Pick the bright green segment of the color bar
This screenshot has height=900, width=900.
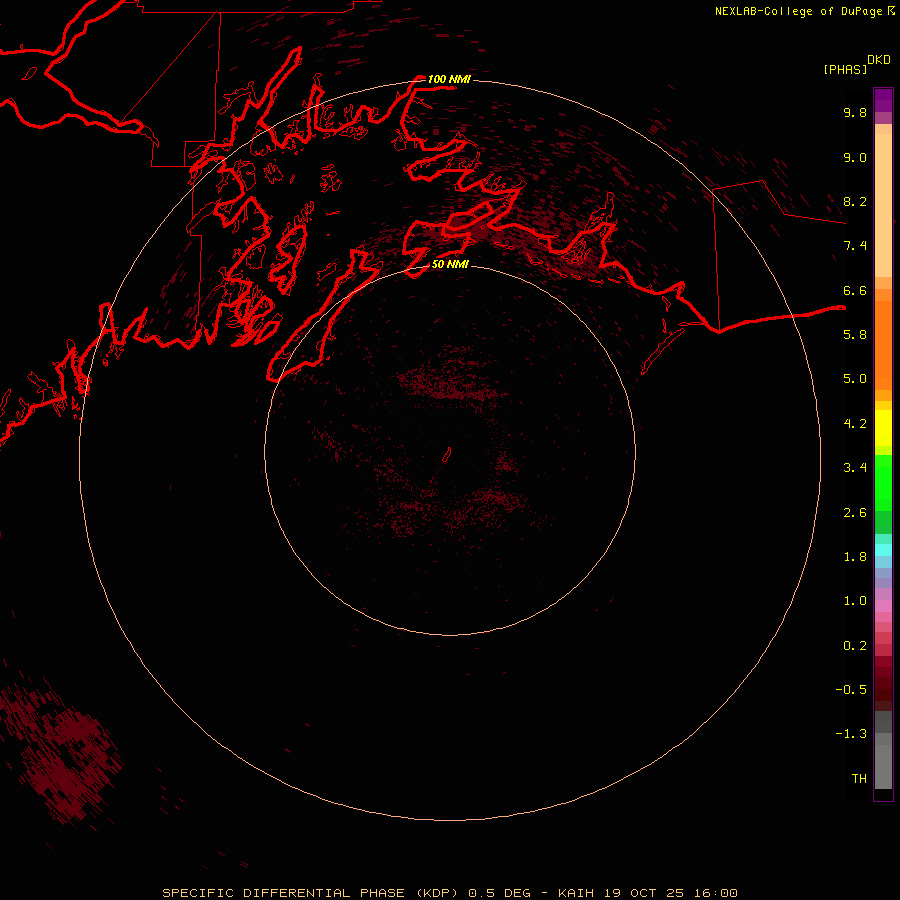click(x=883, y=483)
